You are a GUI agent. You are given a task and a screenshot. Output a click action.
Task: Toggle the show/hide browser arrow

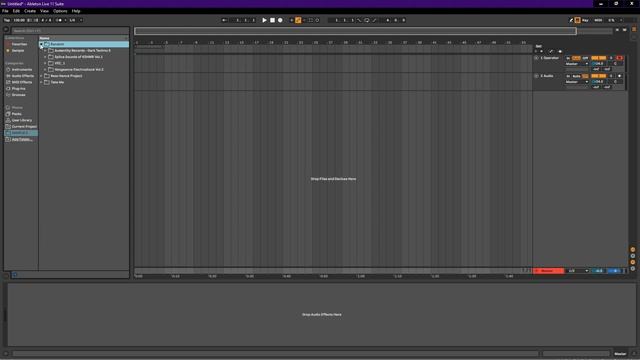(6, 29)
